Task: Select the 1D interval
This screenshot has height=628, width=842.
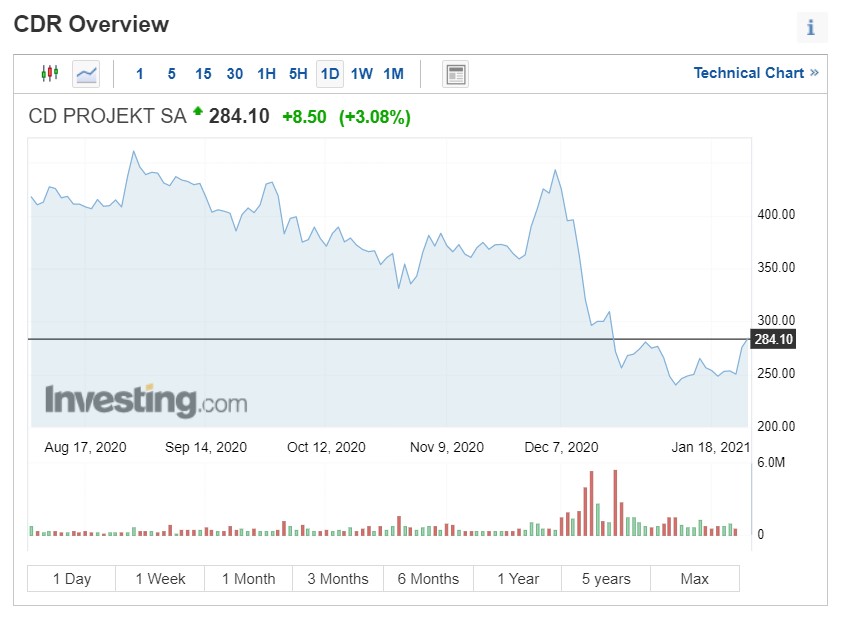Action: (x=330, y=74)
